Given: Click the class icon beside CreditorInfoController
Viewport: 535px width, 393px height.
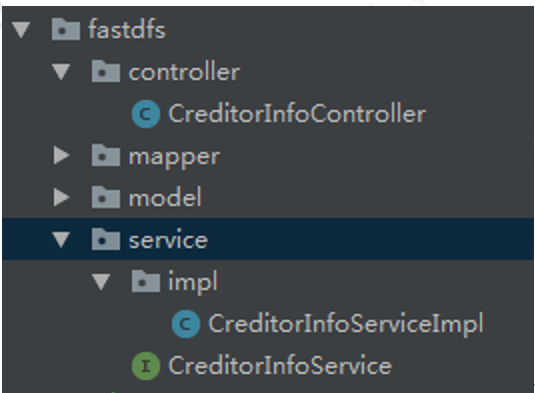Looking at the screenshot, I should coord(146,114).
